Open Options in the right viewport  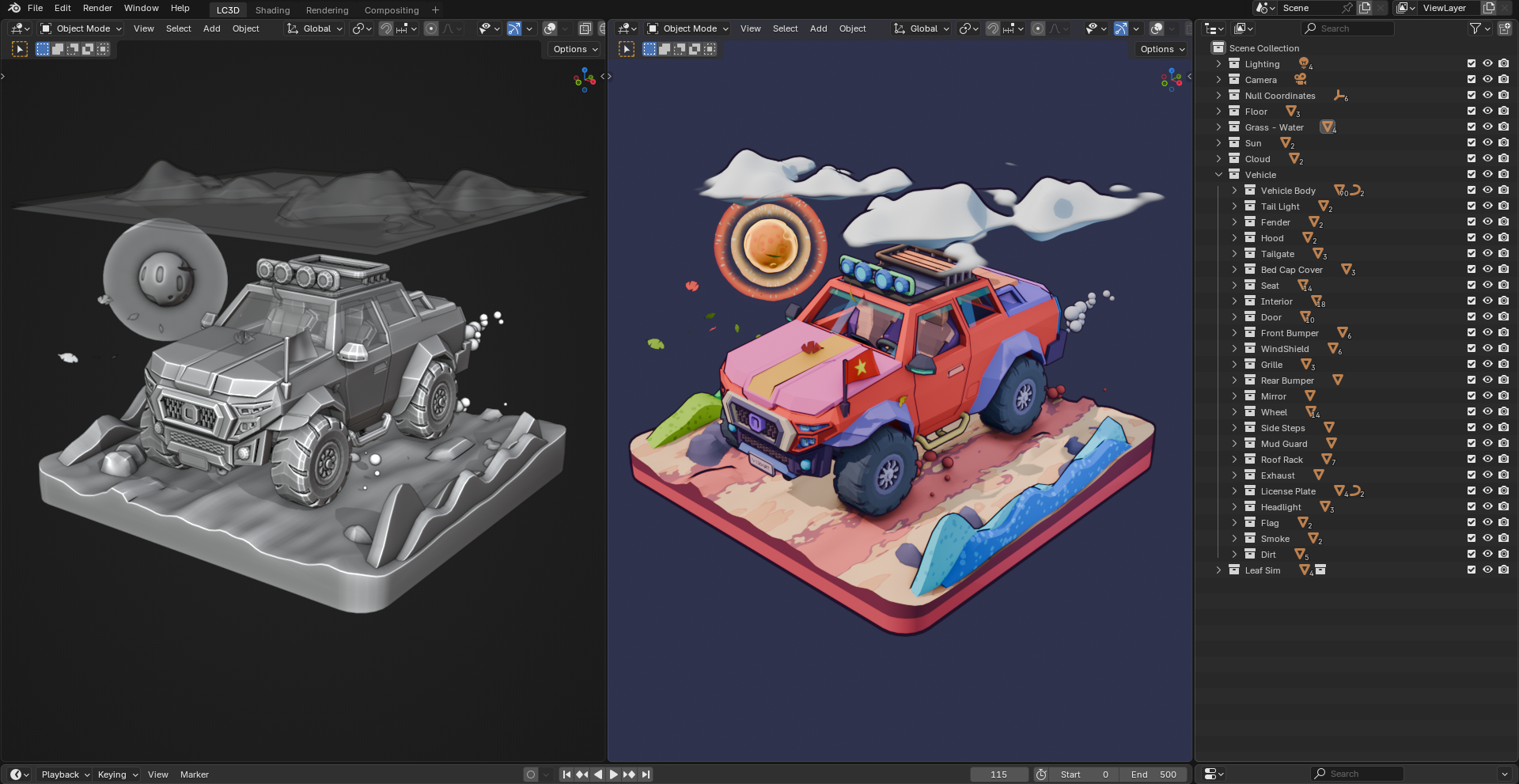[1161, 49]
